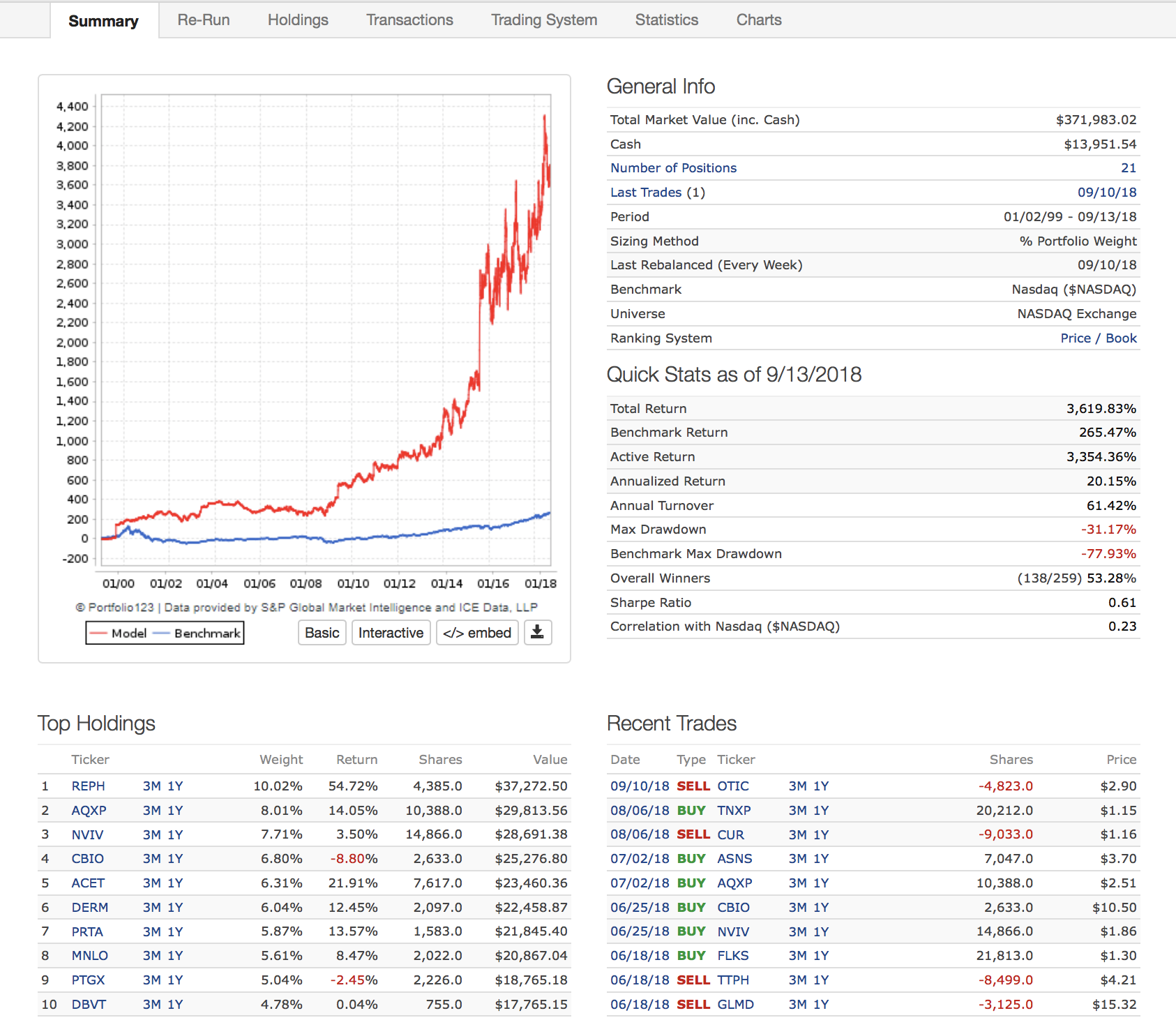Click the chart download icon

coord(537,633)
